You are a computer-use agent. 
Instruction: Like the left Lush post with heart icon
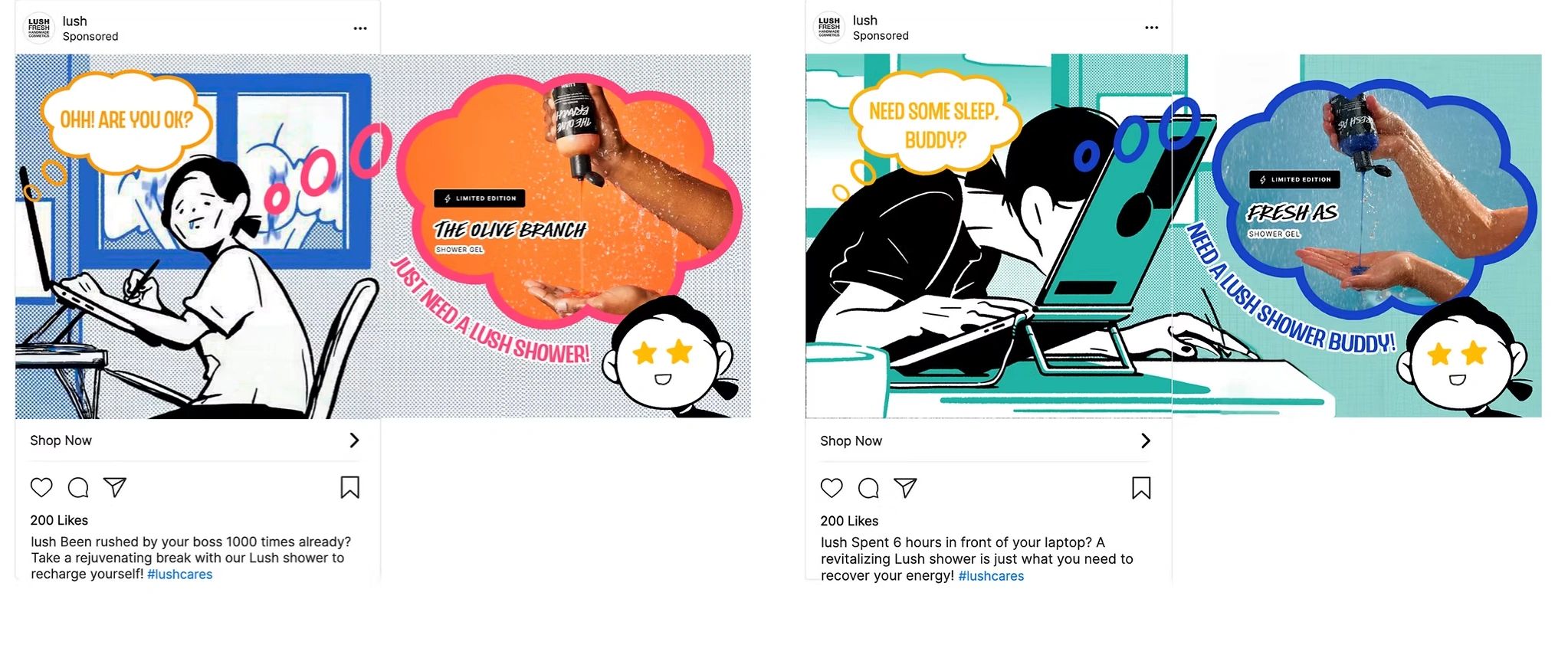point(41,487)
